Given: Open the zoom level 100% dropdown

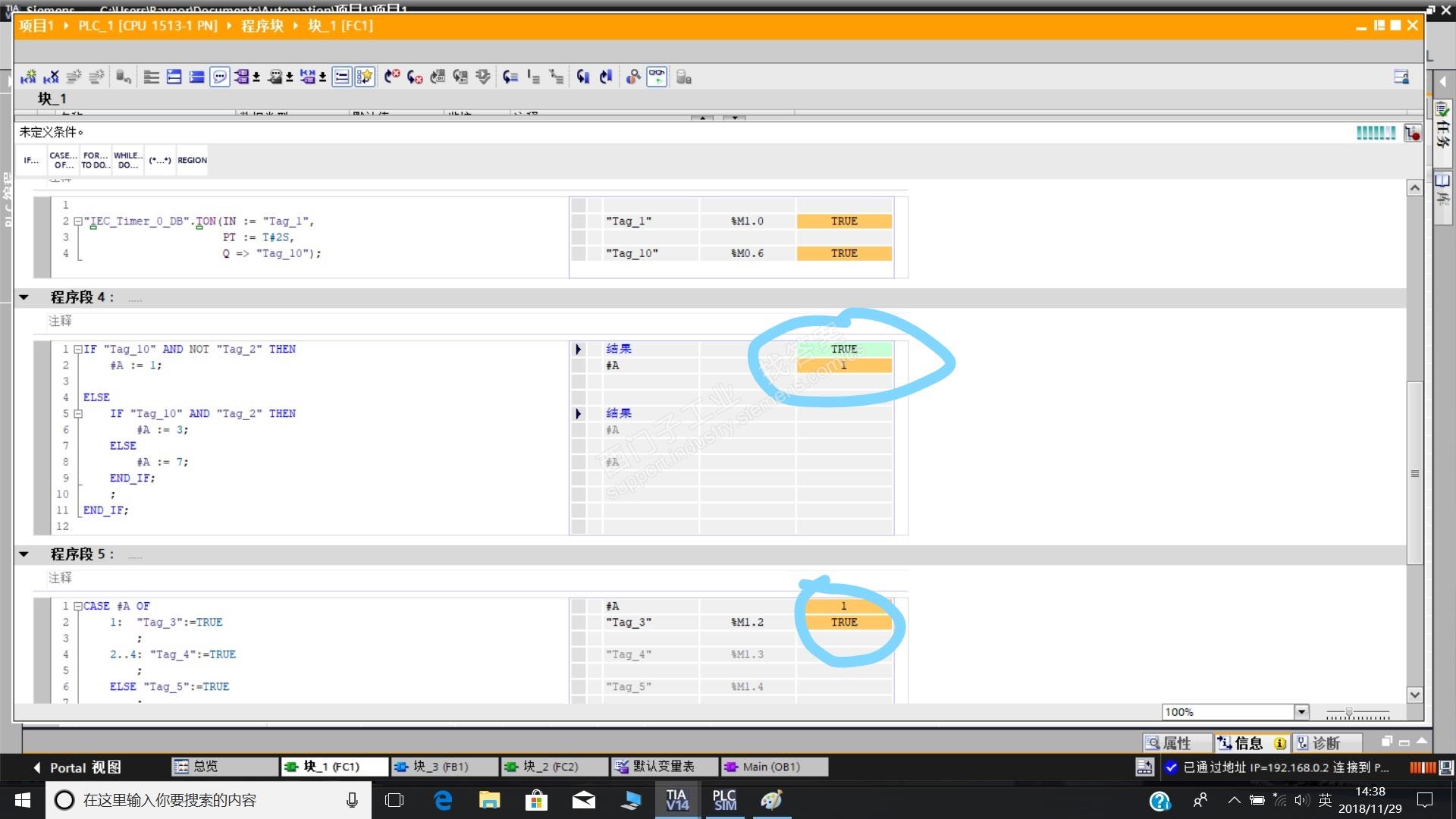Looking at the screenshot, I should 1301,711.
